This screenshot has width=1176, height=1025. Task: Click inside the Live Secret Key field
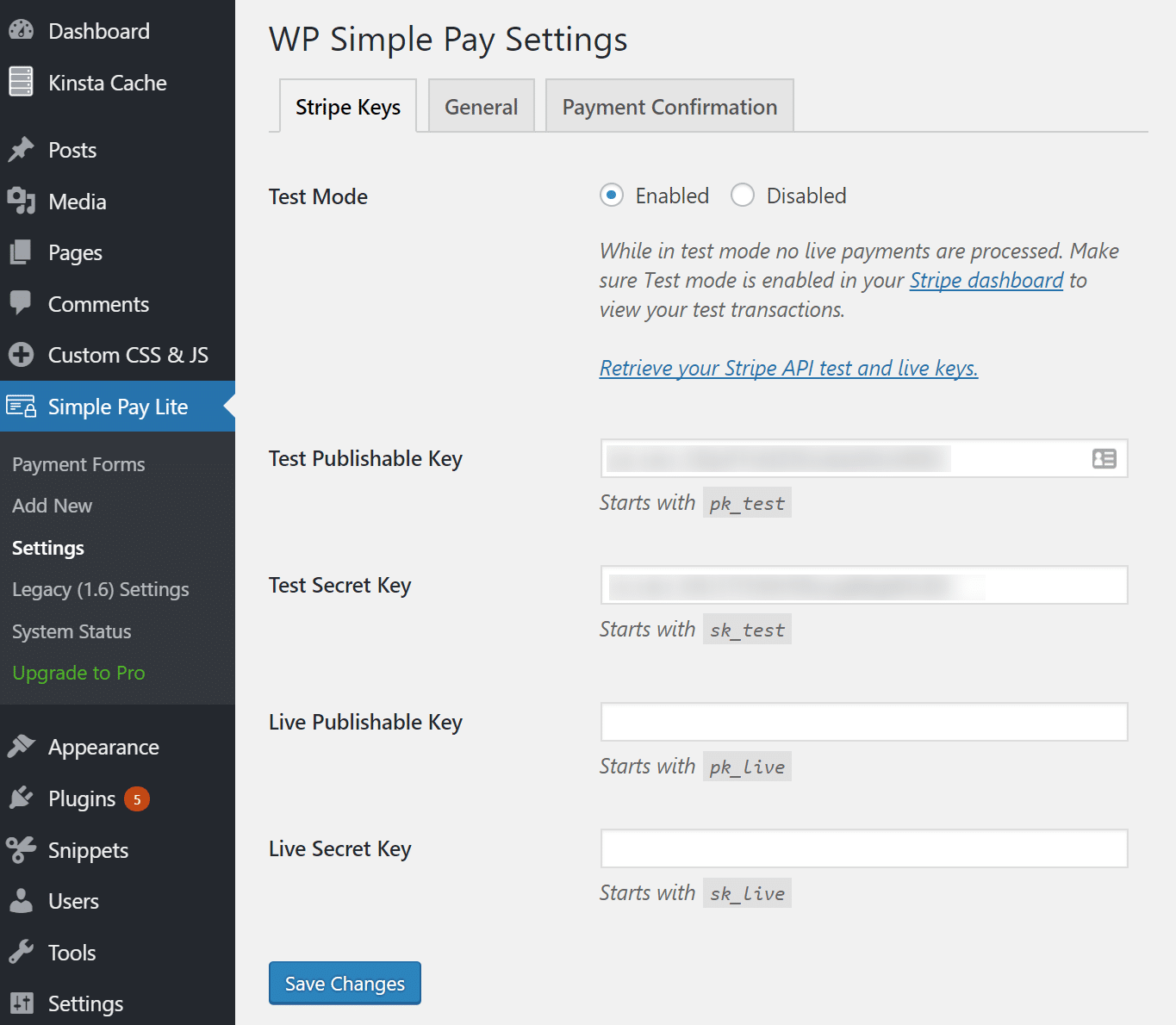coord(864,848)
